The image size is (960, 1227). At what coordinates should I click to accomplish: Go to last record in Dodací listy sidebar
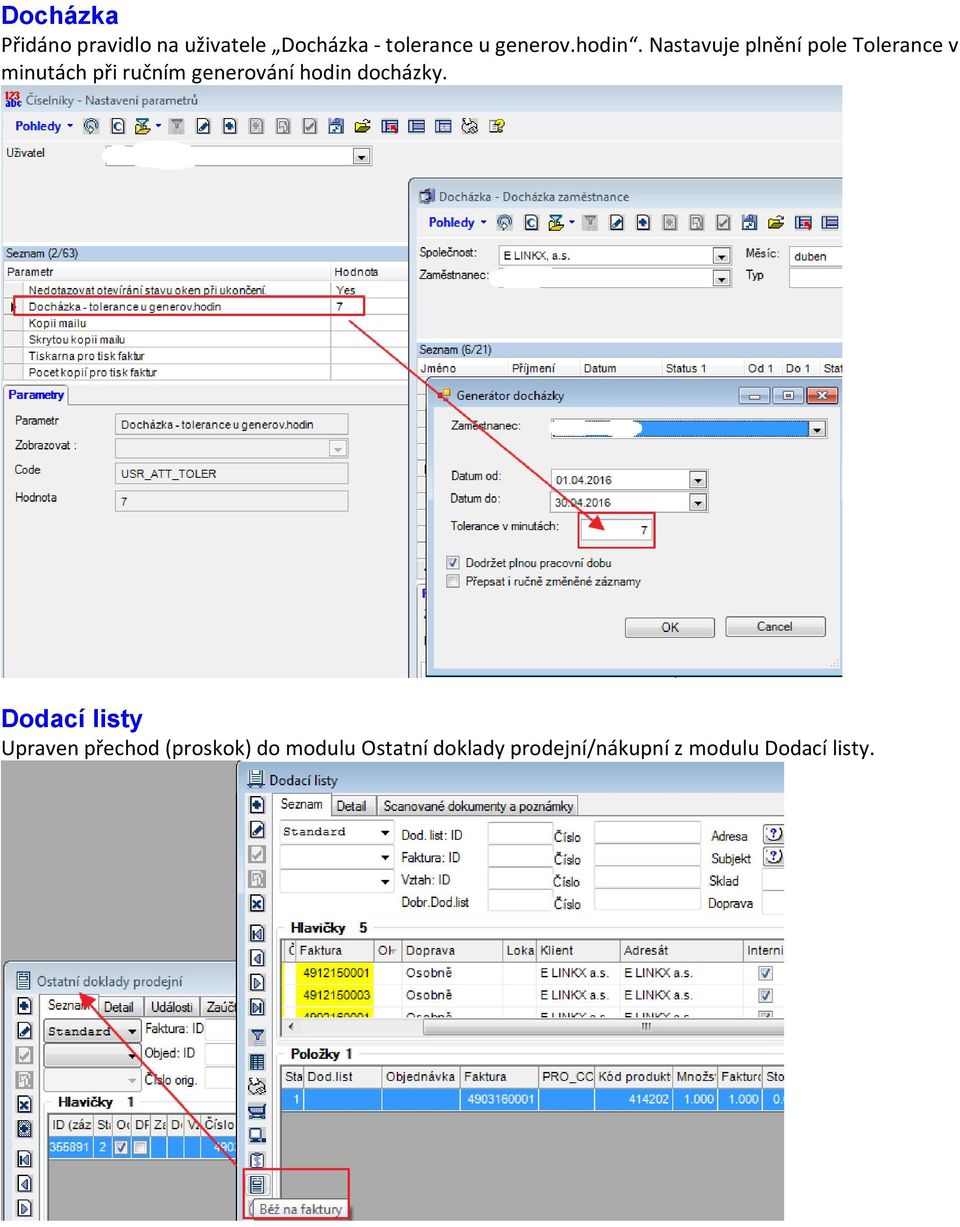tap(257, 1007)
